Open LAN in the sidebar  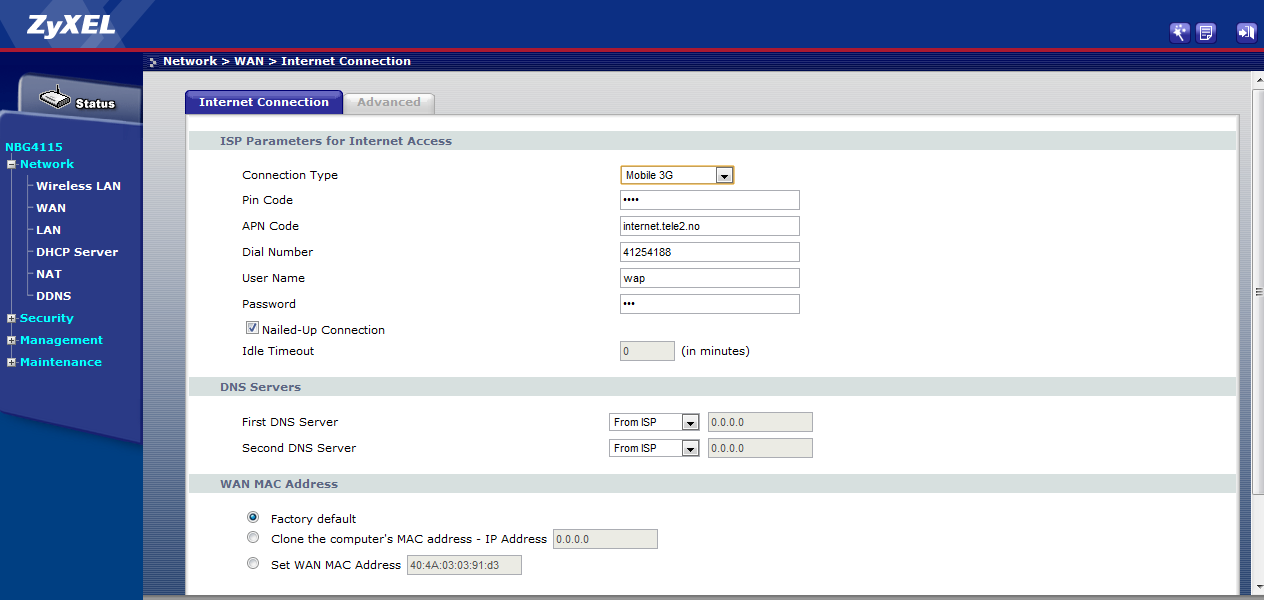pyautogui.click(x=48, y=230)
